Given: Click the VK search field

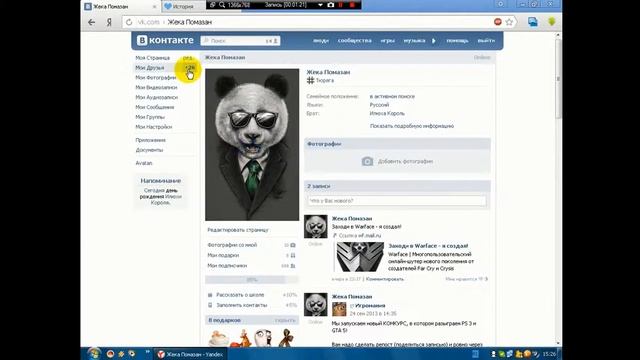Looking at the screenshot, I should pyautogui.click(x=240, y=40).
